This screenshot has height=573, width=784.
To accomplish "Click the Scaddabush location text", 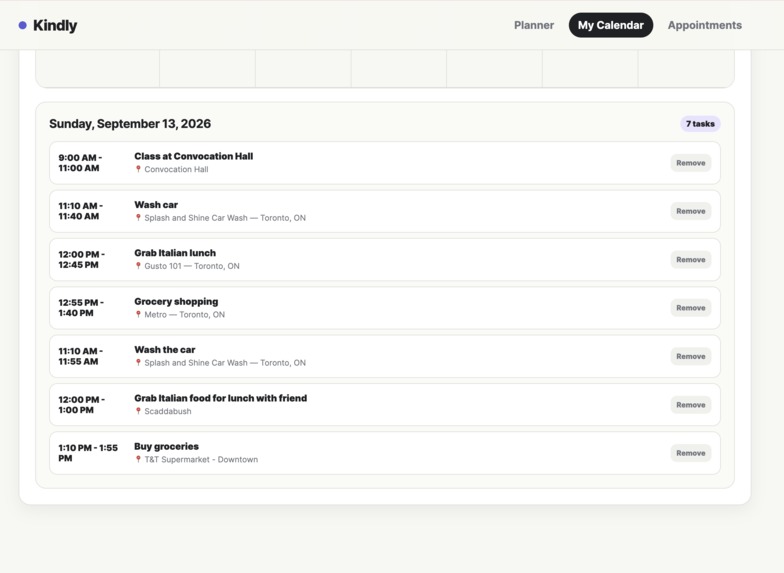I will click(x=168, y=412).
